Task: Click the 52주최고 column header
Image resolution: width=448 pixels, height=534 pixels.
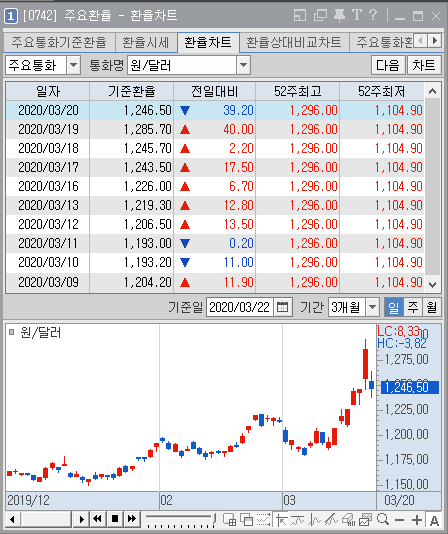Action: click(297, 91)
